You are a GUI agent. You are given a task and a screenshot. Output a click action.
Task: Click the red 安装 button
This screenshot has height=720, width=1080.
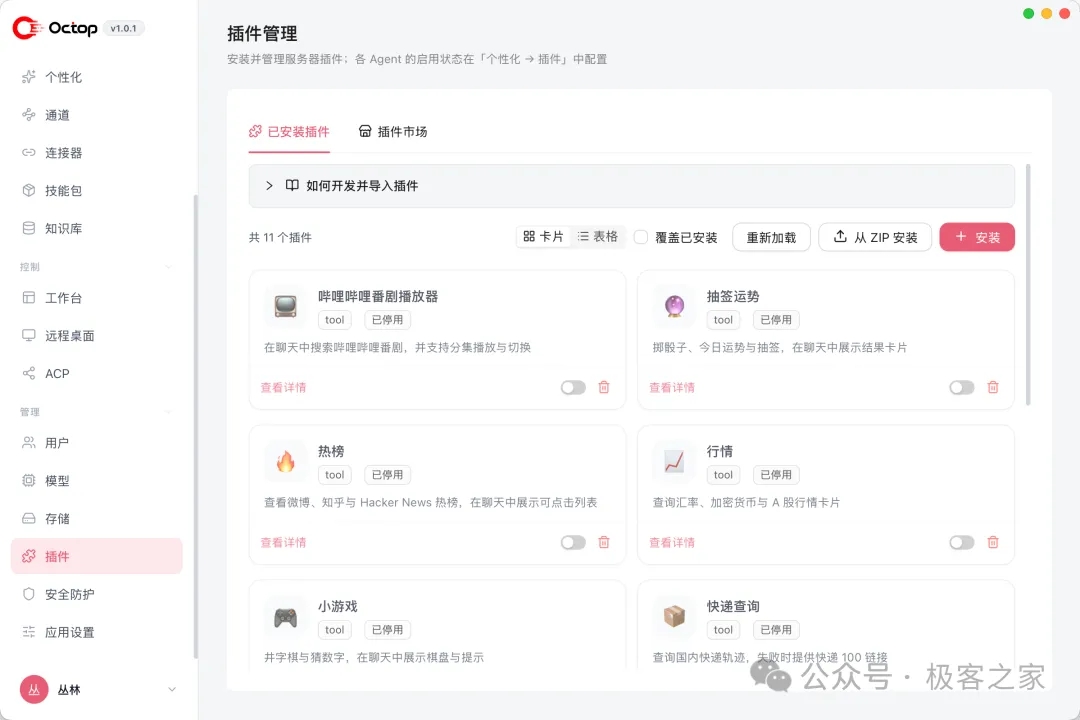click(977, 237)
